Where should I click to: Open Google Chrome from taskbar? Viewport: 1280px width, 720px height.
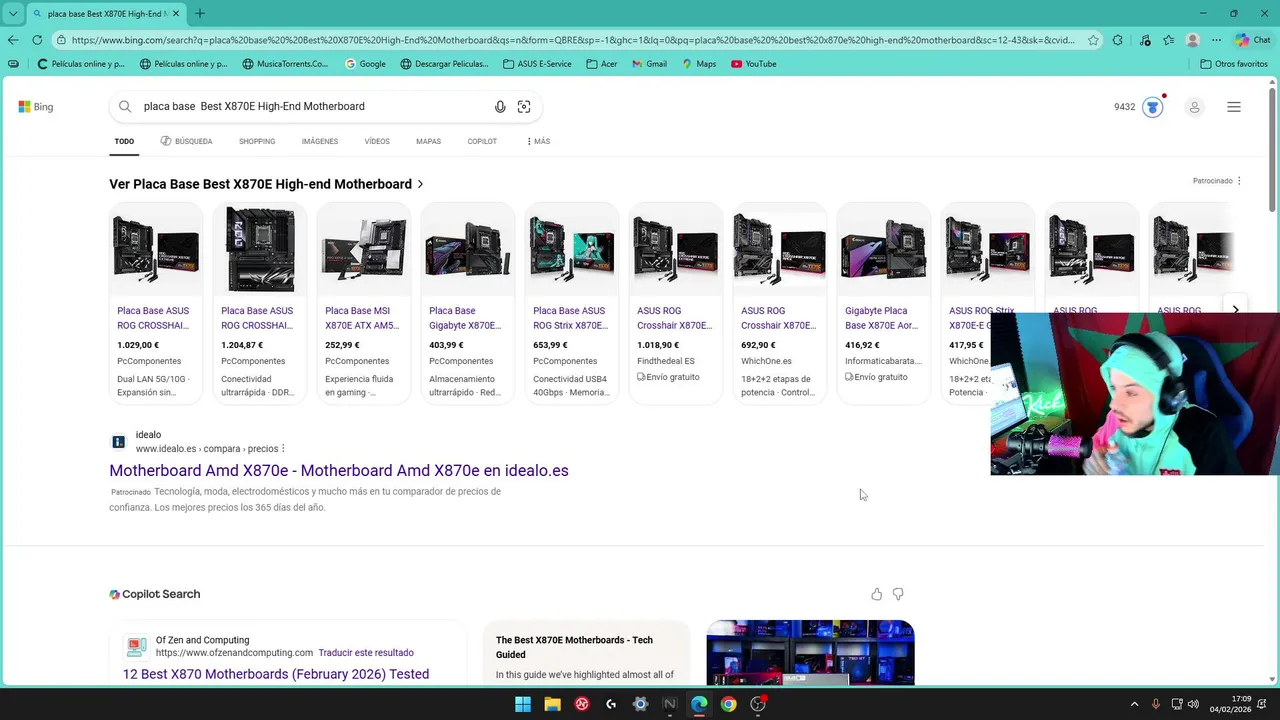[x=729, y=704]
